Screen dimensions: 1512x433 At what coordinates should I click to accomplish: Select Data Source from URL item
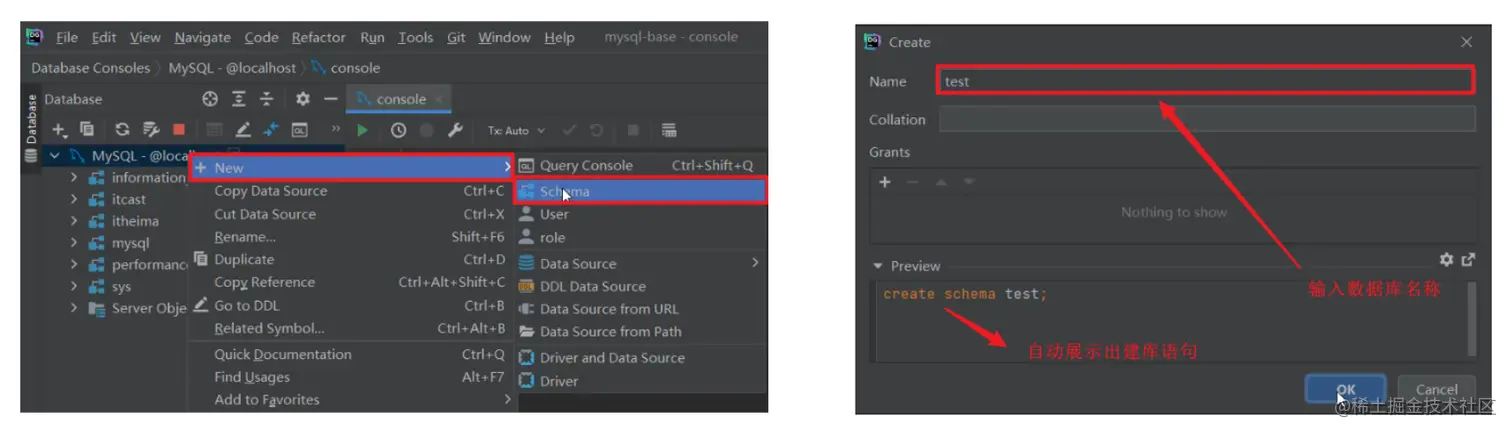point(640,309)
